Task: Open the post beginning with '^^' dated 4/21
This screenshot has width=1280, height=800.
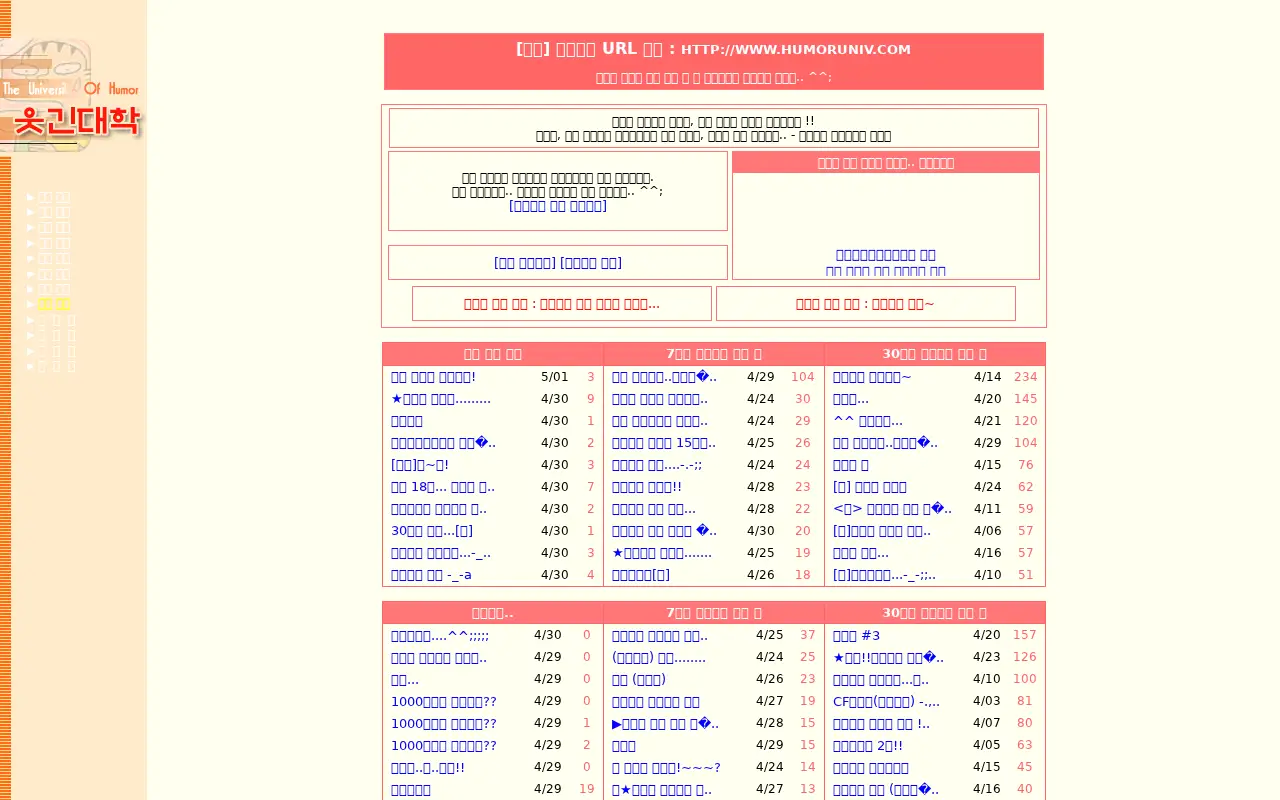Action: coord(868,421)
